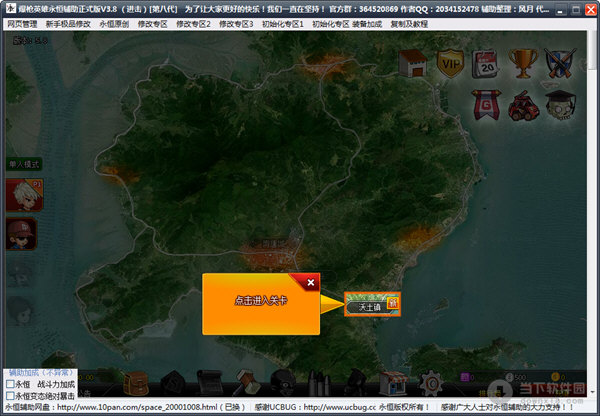Open the 永恒原创 menu
Image resolution: width=600 pixels, height=416 pixels.
coord(114,24)
